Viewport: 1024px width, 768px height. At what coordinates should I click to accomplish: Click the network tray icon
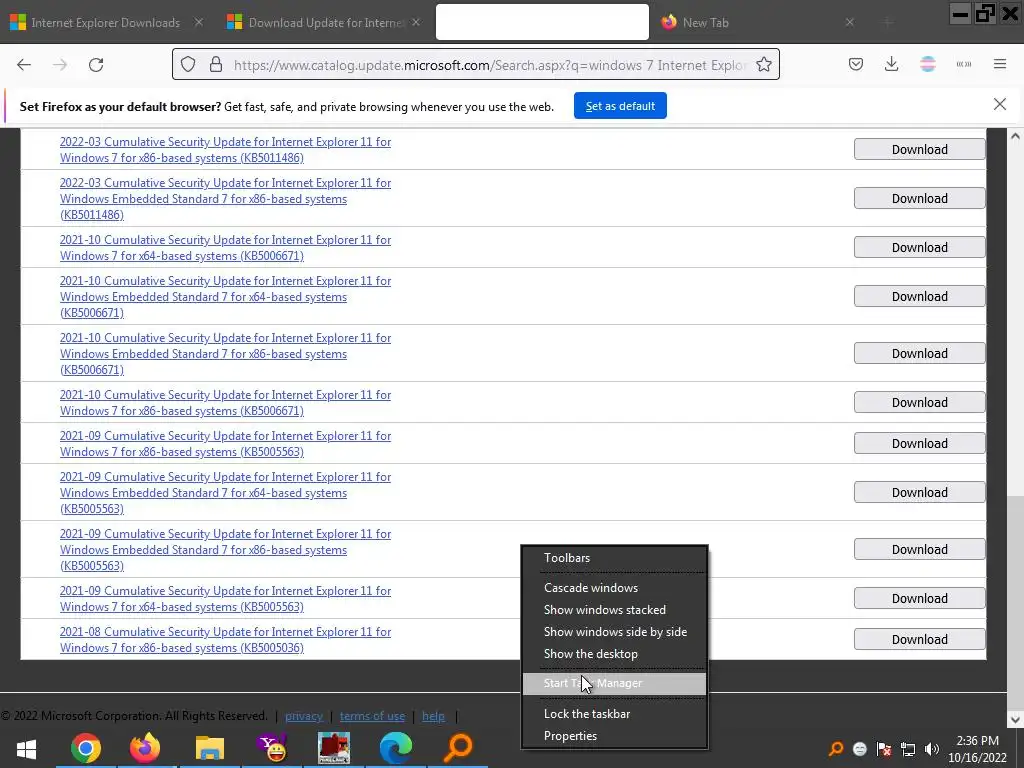(908, 749)
